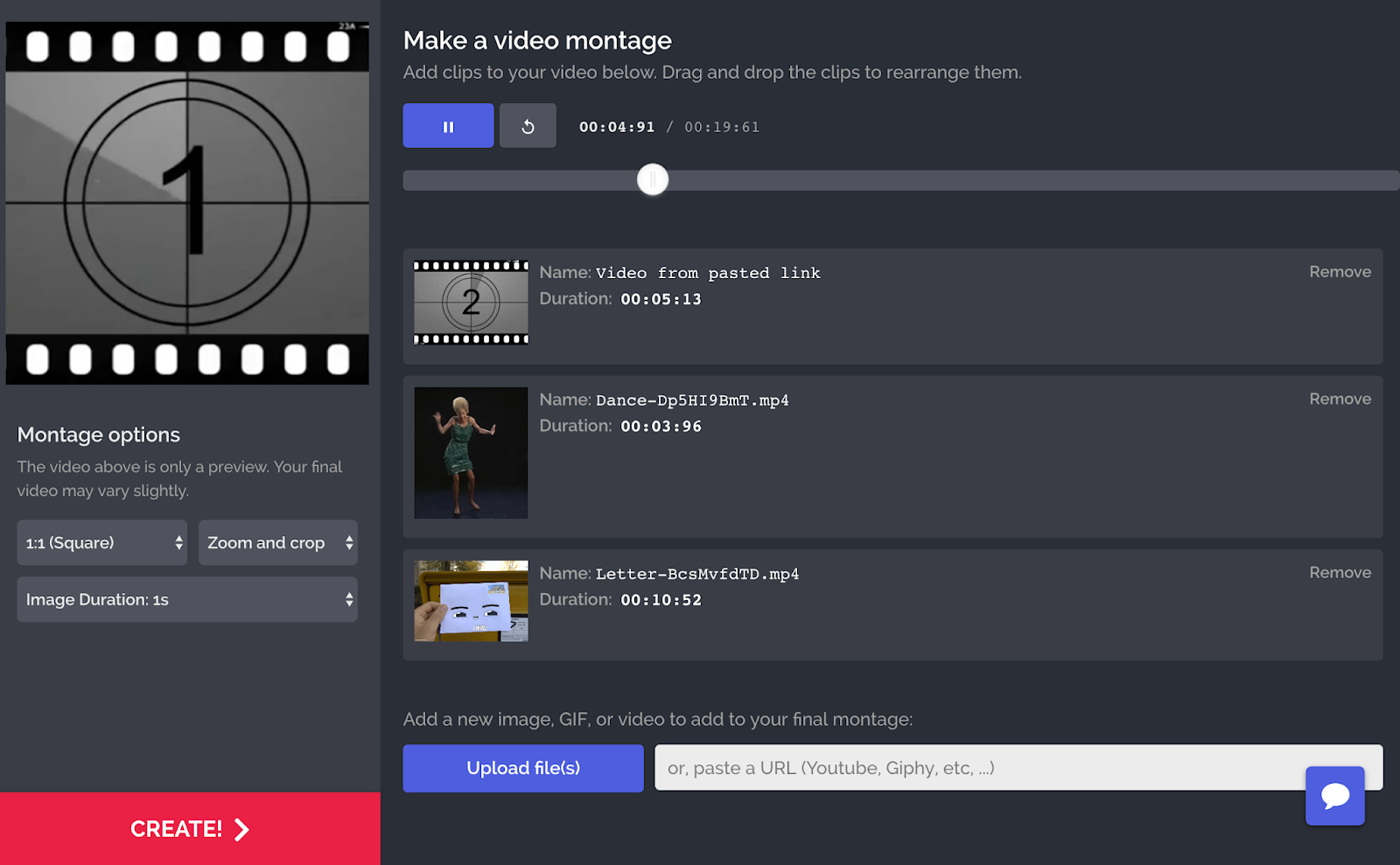Screen dimensions: 1400x865
Task: Open the chat support bubble icon
Action: [1334, 795]
